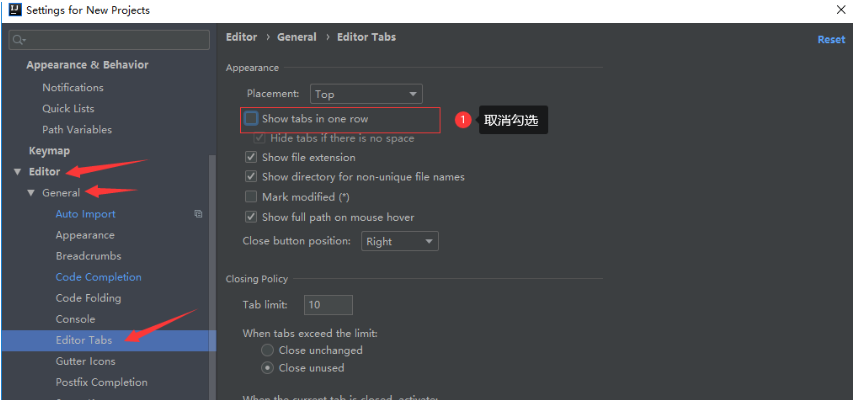Collapse the Editor tree node arrow
The width and height of the screenshot is (853, 400).
point(17,172)
